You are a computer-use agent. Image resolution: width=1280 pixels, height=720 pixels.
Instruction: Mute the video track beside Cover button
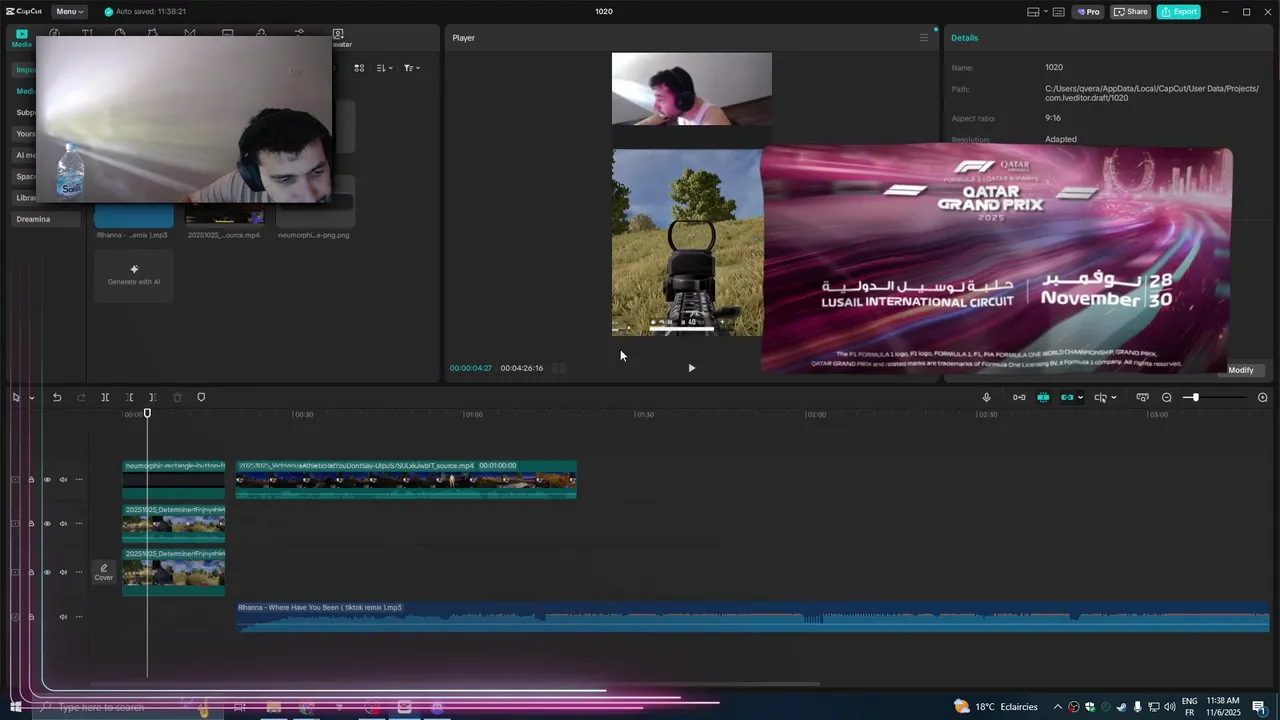63,573
